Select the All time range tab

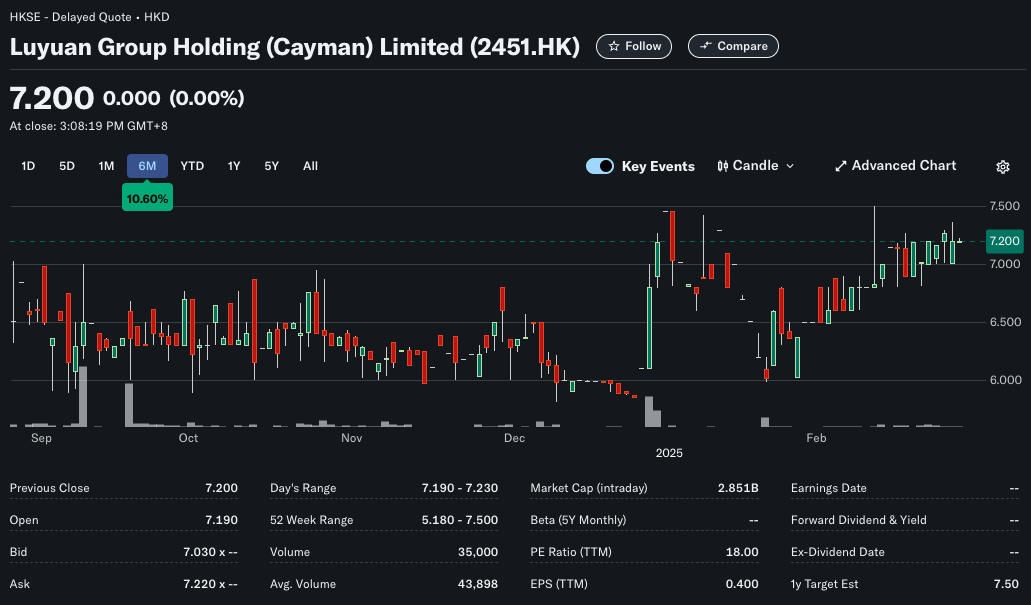(310, 166)
